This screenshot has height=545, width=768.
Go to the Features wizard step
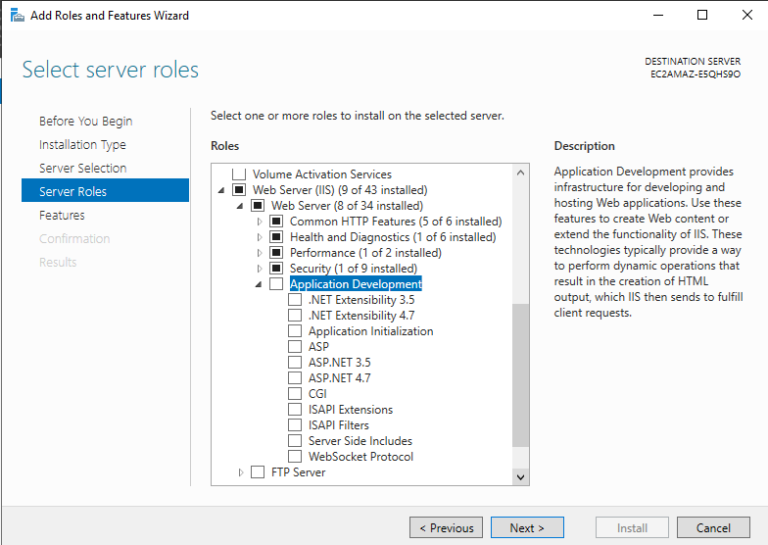click(62, 215)
